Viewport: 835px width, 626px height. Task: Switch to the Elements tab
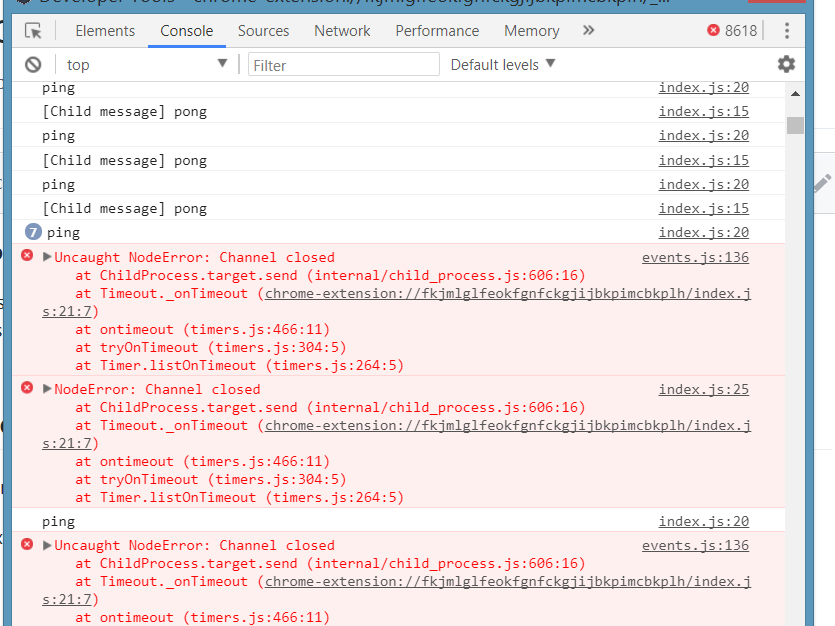click(x=105, y=31)
